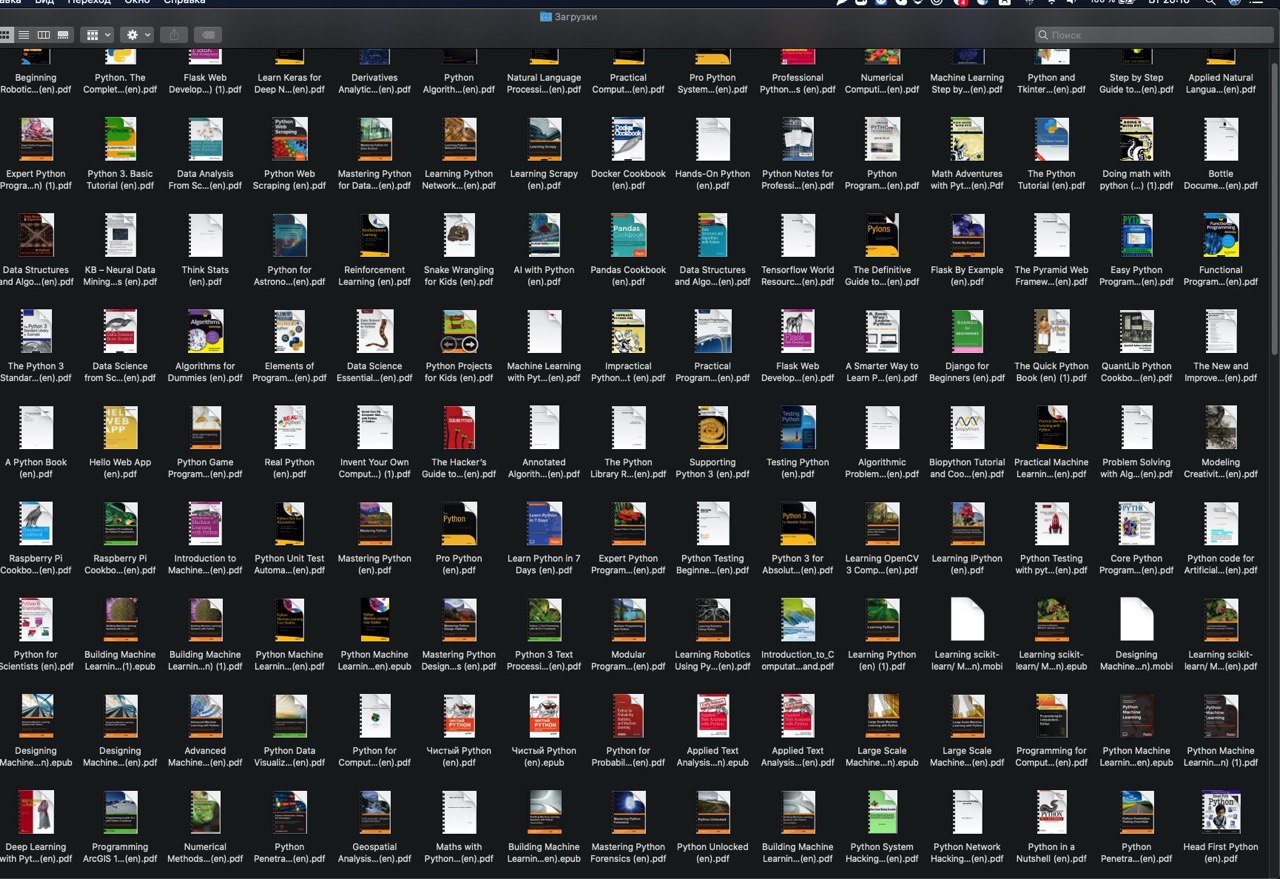Click the Share toolbar button
Image resolution: width=1280 pixels, height=879 pixels.
point(174,35)
